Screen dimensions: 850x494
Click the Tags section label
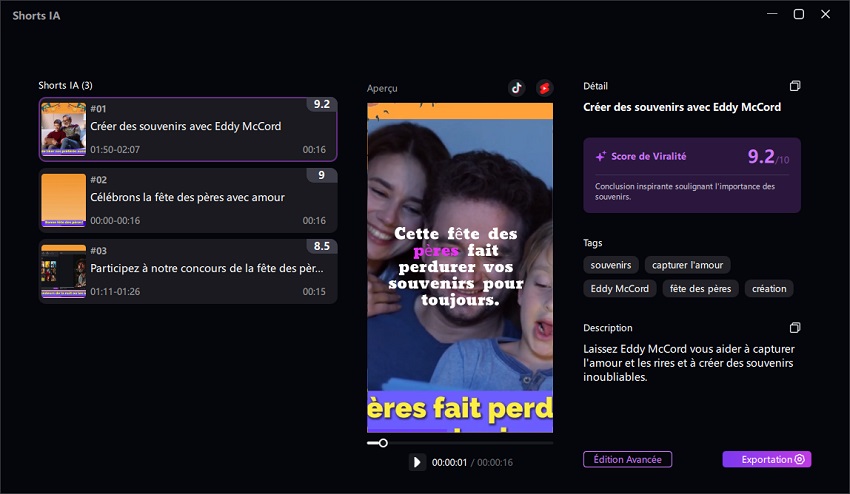pyautogui.click(x=593, y=243)
